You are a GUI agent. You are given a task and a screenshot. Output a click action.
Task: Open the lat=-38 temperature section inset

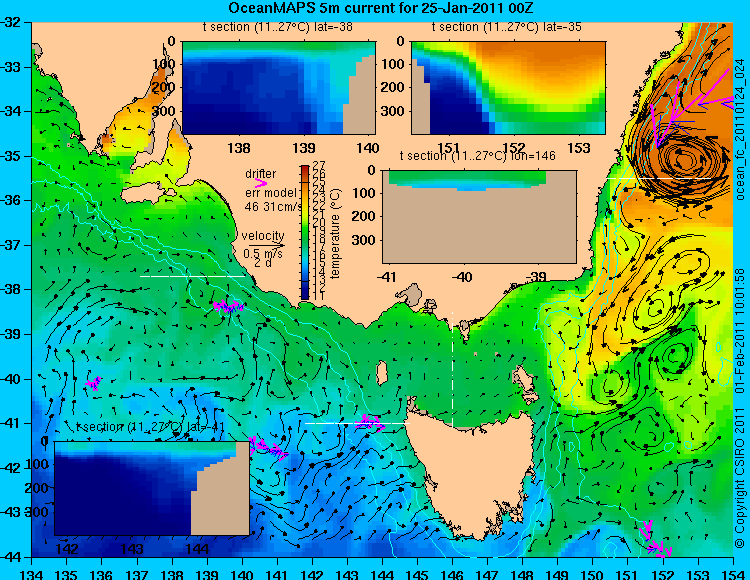point(279,88)
